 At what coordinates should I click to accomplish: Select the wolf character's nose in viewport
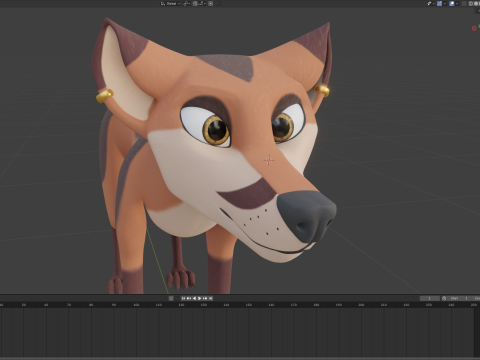(307, 215)
